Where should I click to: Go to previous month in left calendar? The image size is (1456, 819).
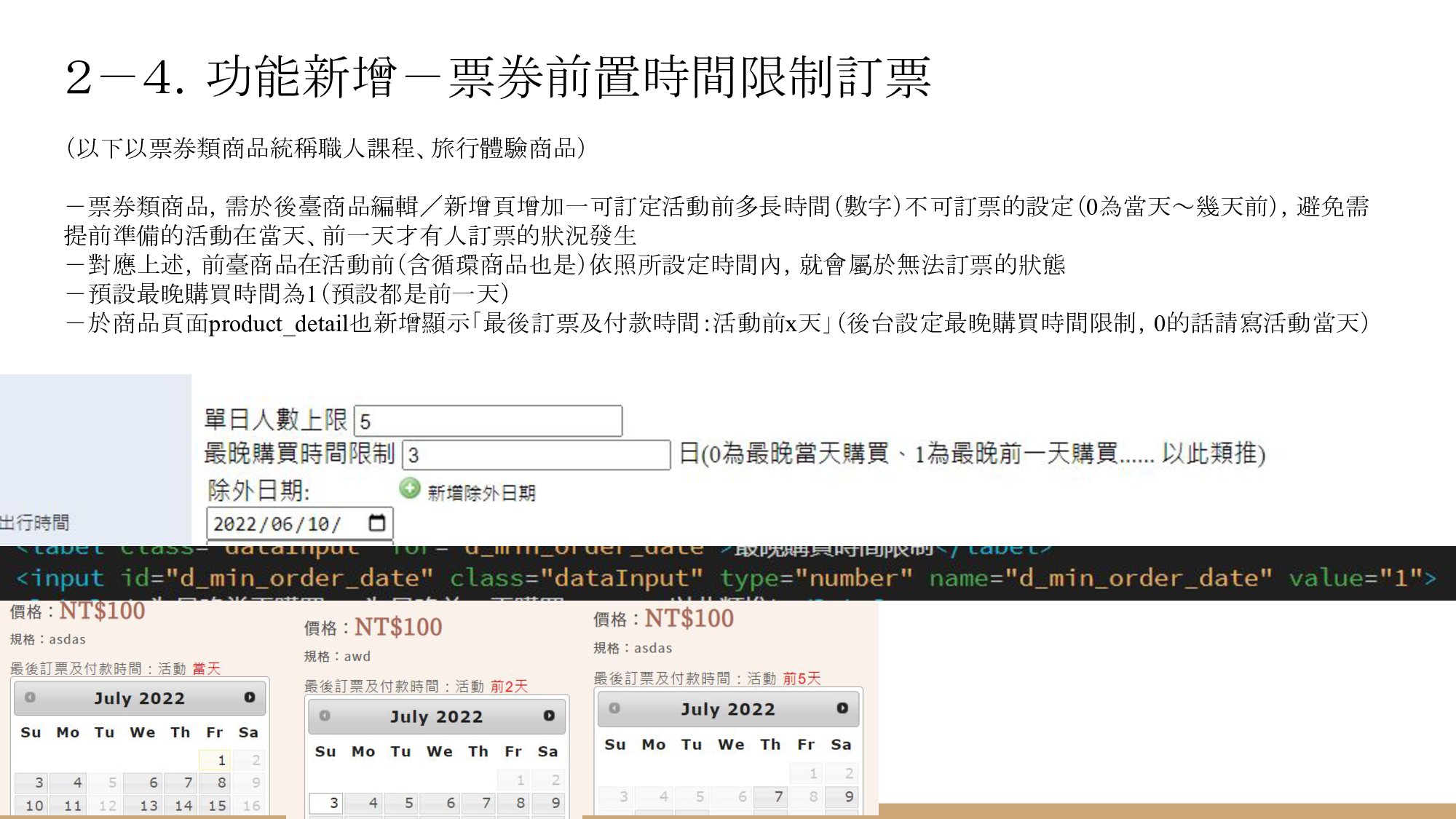coord(30,697)
